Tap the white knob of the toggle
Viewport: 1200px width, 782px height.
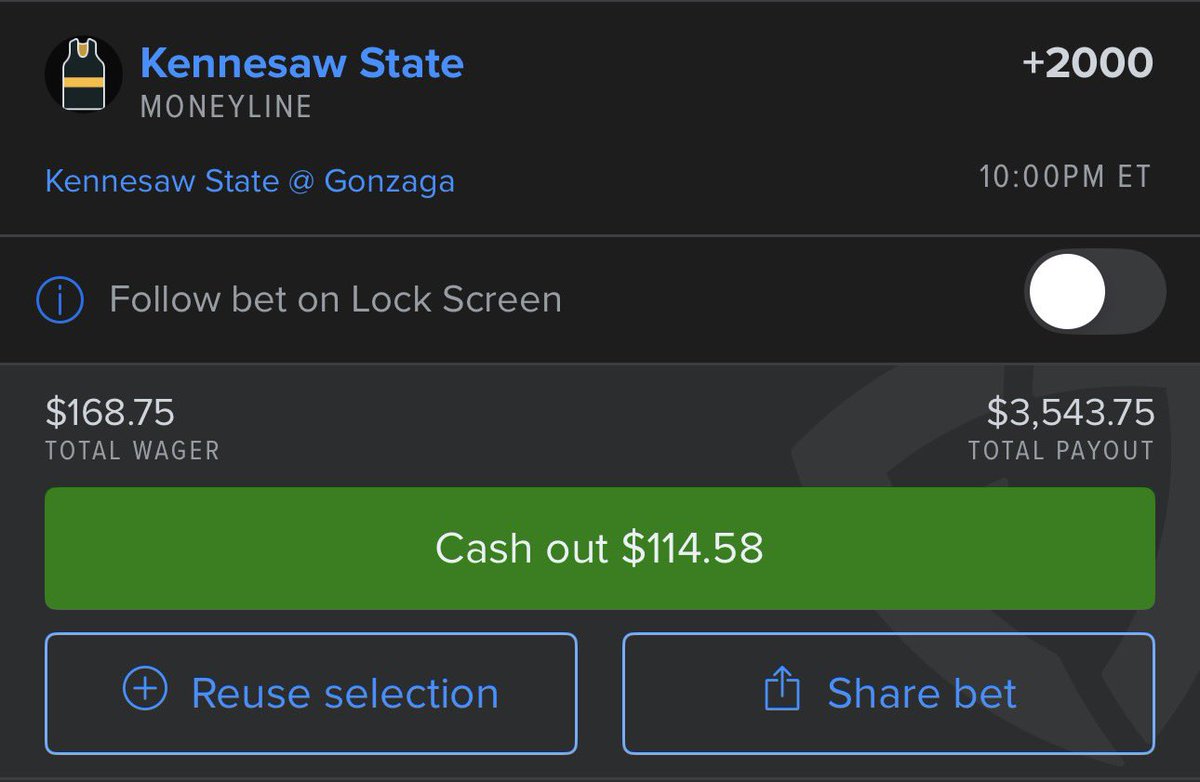pos(1067,292)
